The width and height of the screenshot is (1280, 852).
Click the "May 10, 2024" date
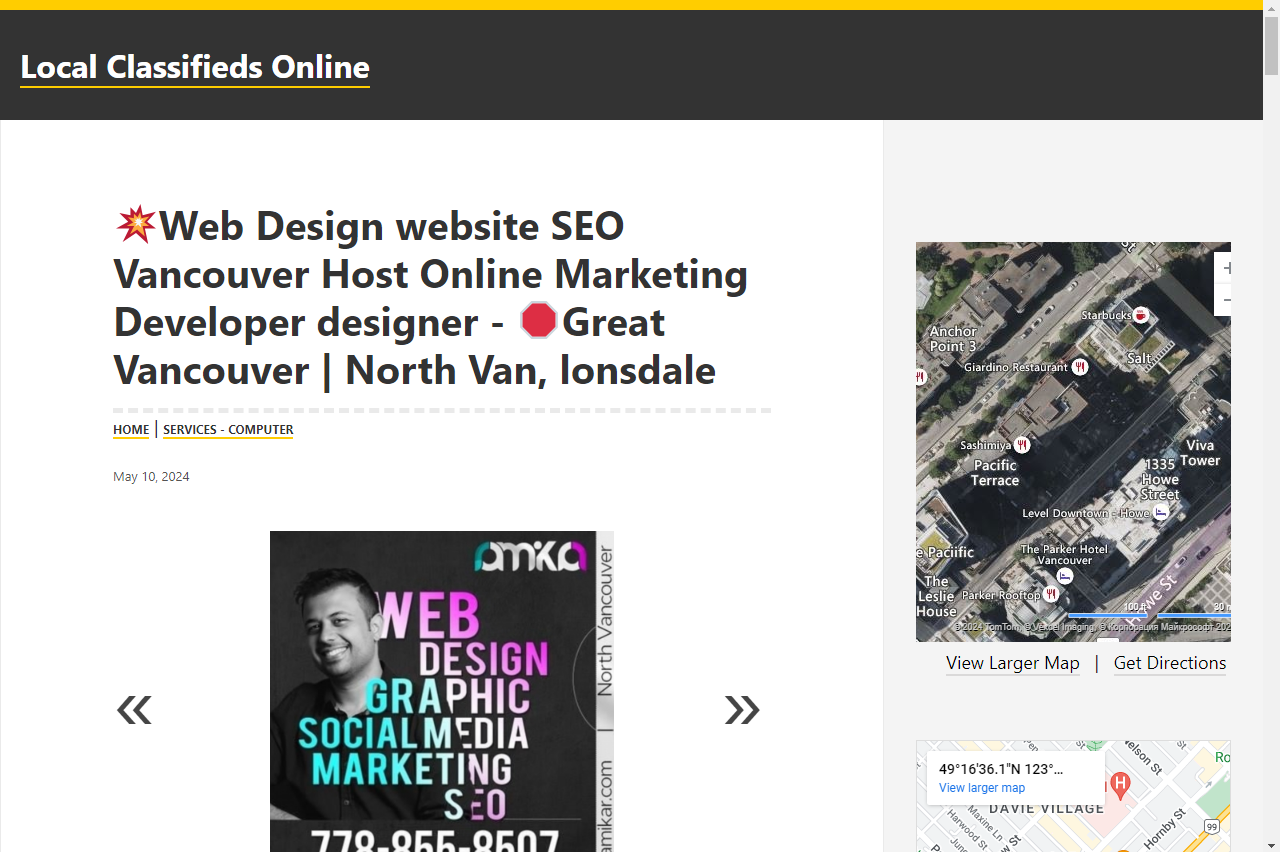[x=151, y=477]
